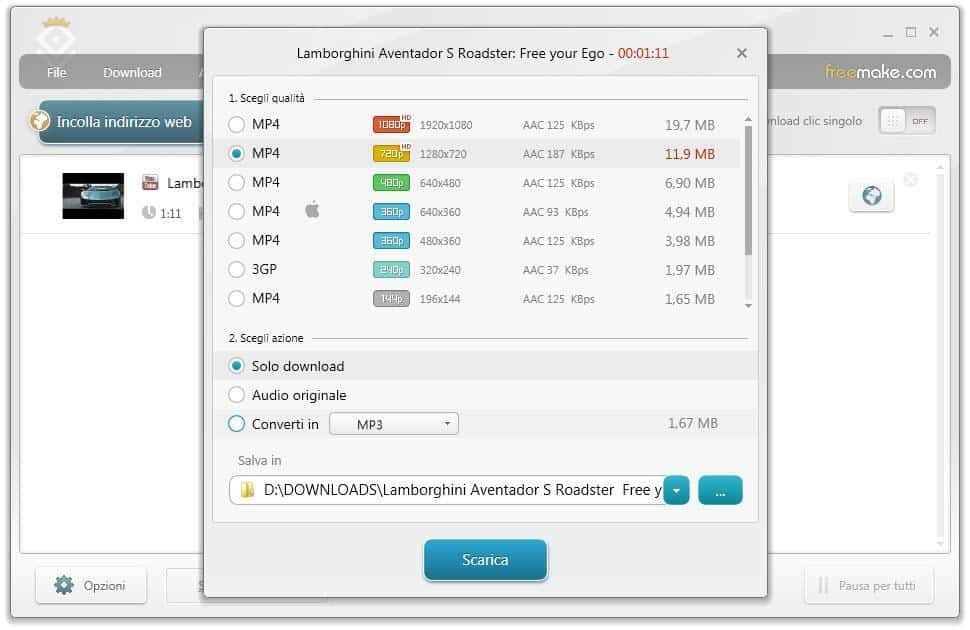This screenshot has width=970, height=630.
Task: Click the browse folder ellipsis button
Action: pos(720,490)
